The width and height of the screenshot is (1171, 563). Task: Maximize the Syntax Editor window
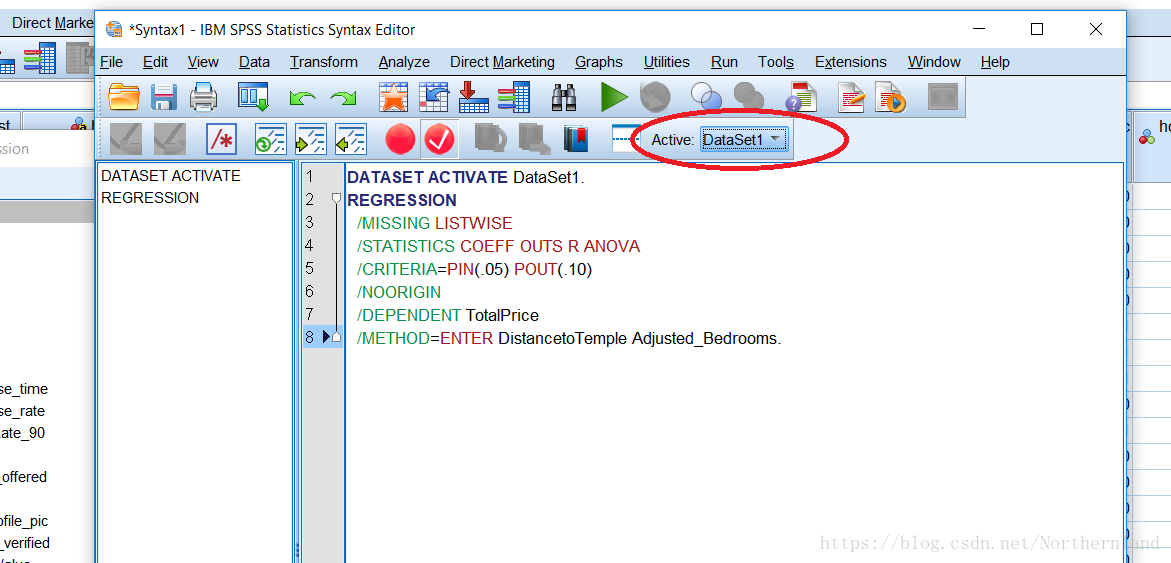pos(1037,29)
